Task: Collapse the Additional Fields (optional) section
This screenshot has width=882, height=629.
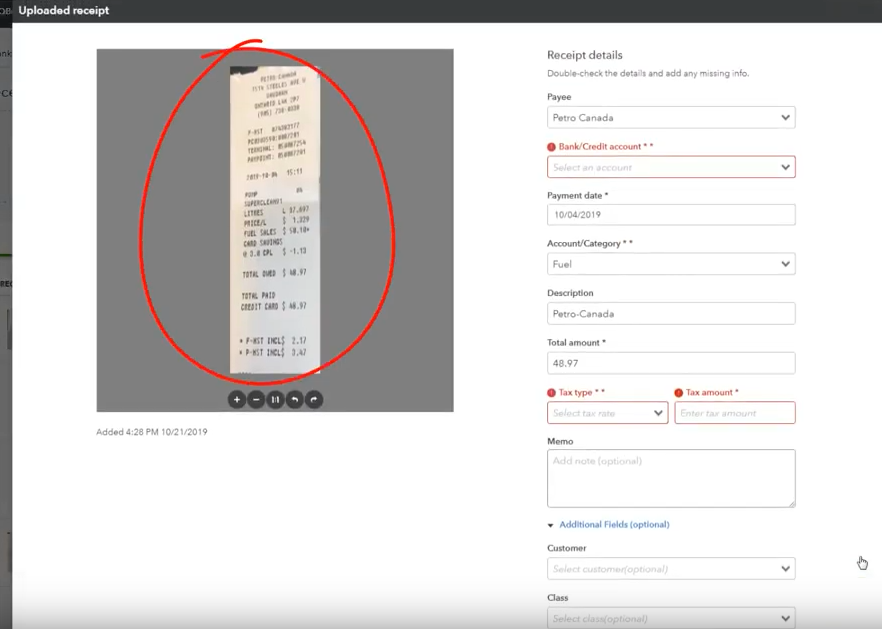Action: click(608, 524)
